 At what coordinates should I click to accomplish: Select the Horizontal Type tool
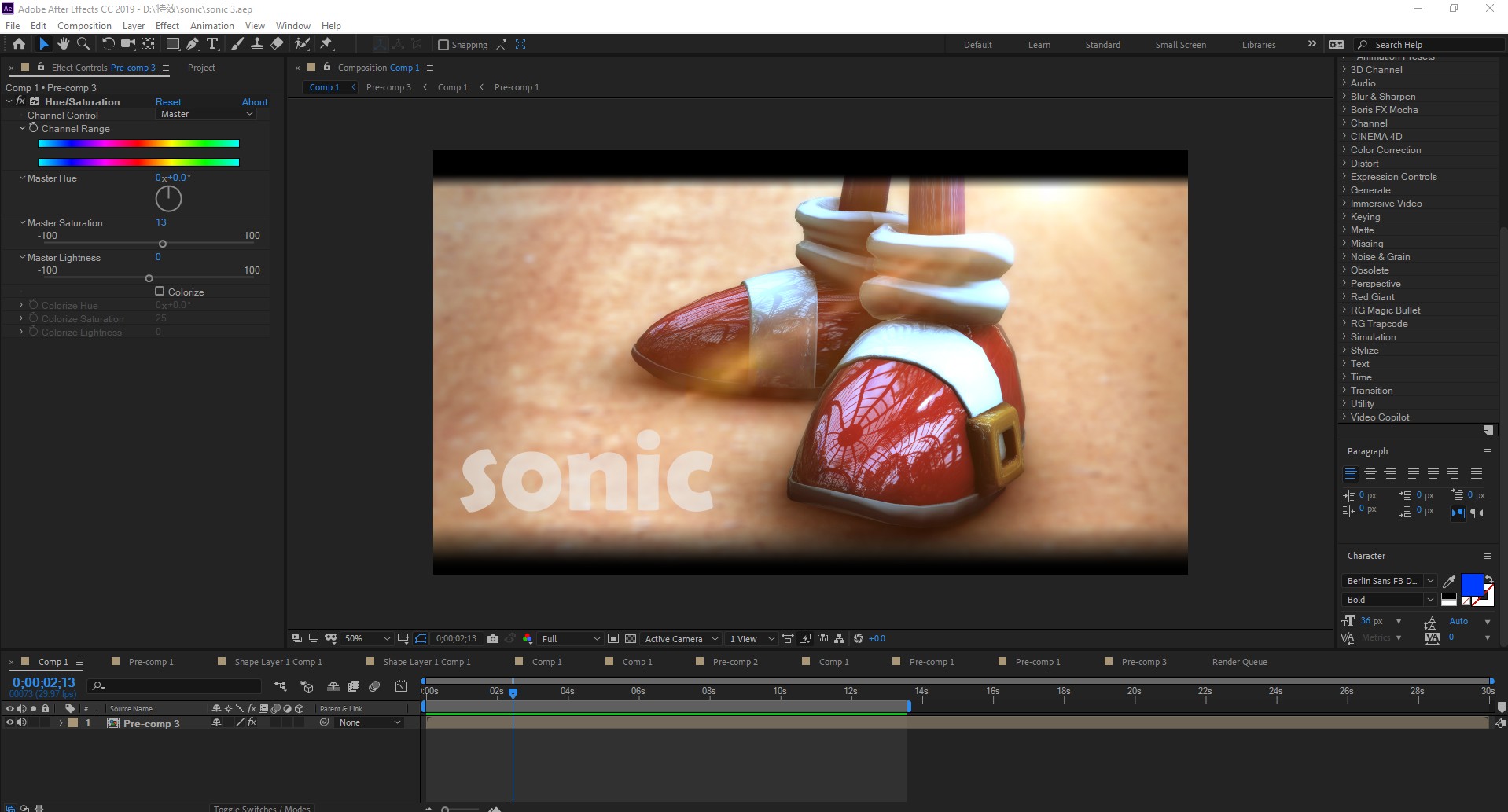click(x=212, y=44)
